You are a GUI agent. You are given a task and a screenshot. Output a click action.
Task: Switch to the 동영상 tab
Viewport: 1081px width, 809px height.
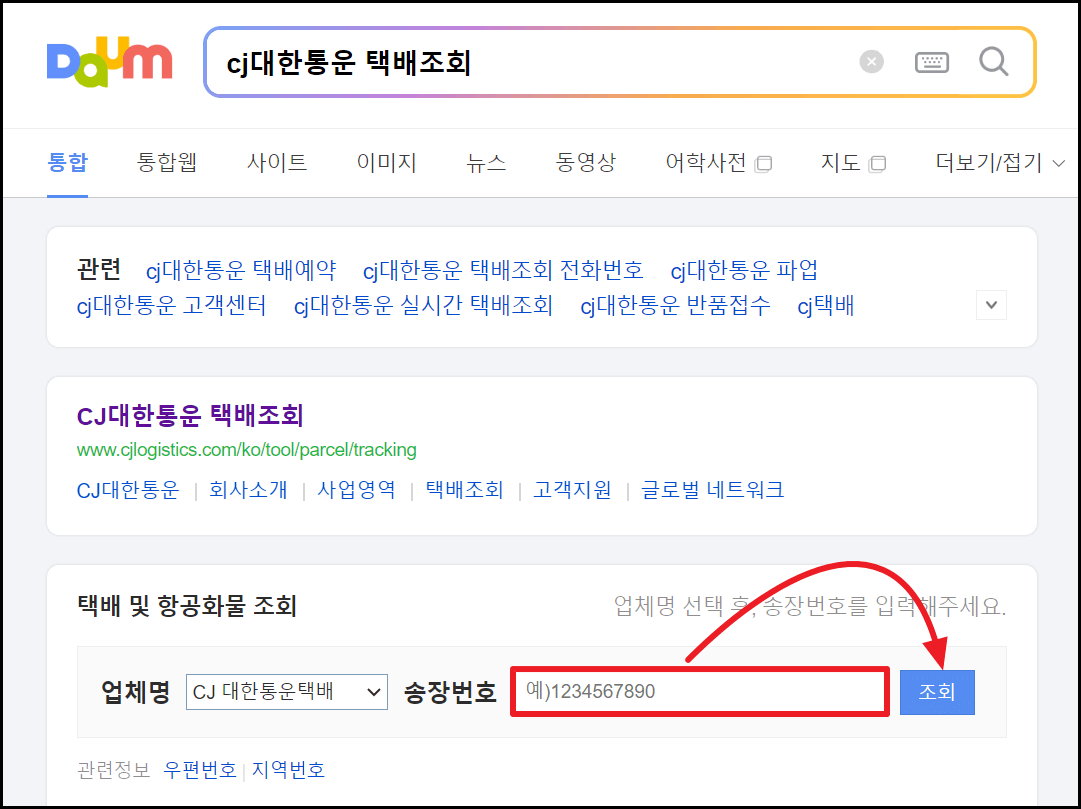click(x=585, y=163)
